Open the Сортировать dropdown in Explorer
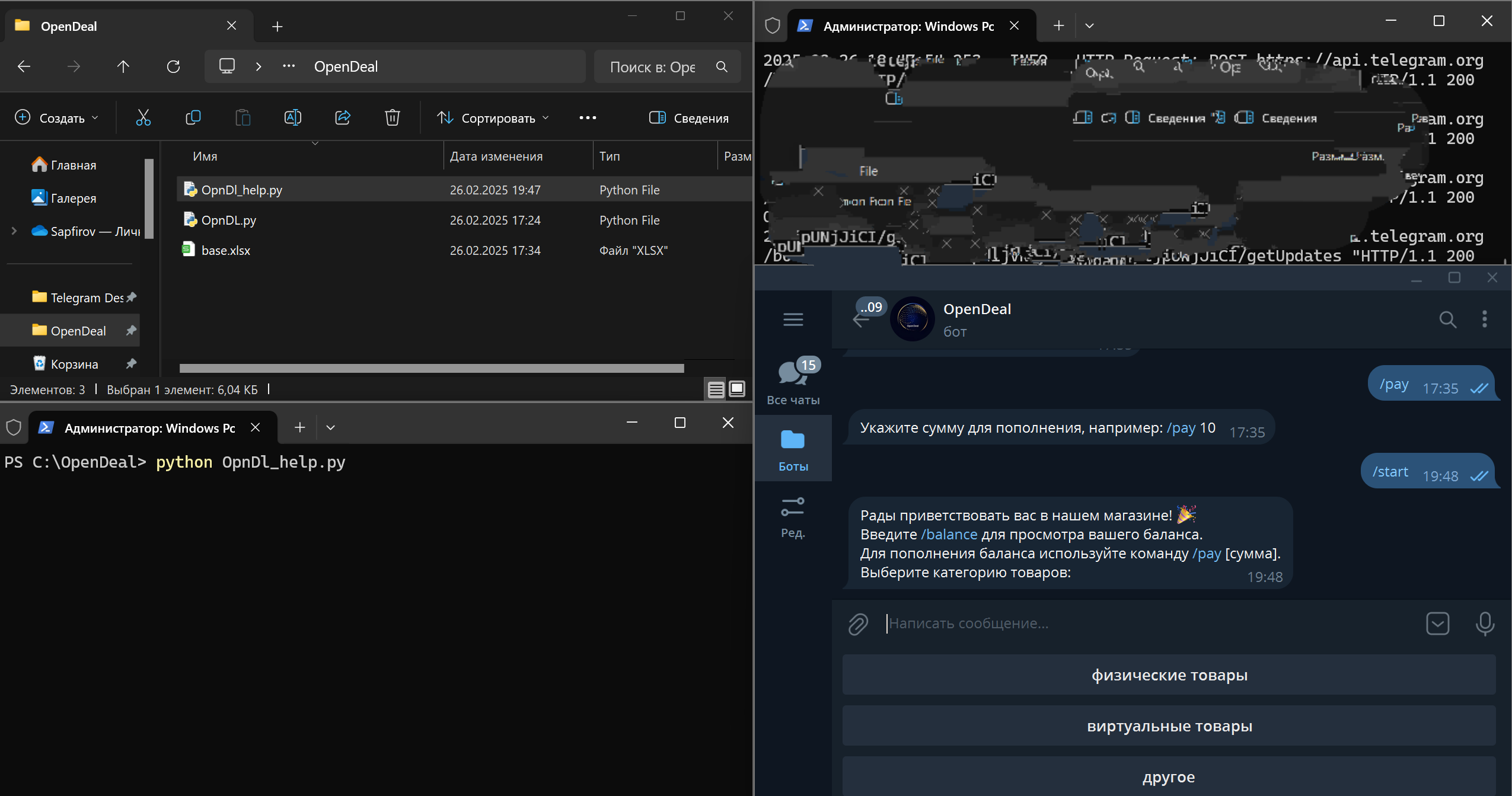1512x796 pixels. 493,117
